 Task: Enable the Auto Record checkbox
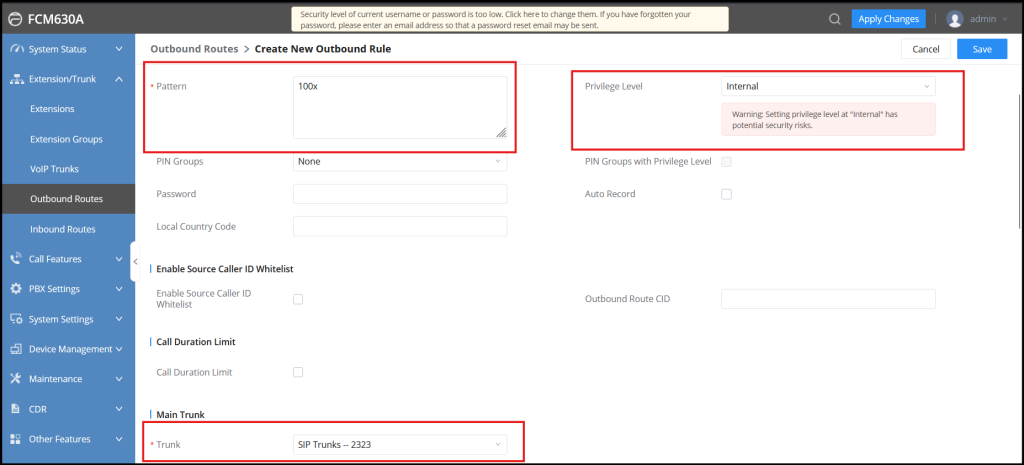[x=726, y=194]
